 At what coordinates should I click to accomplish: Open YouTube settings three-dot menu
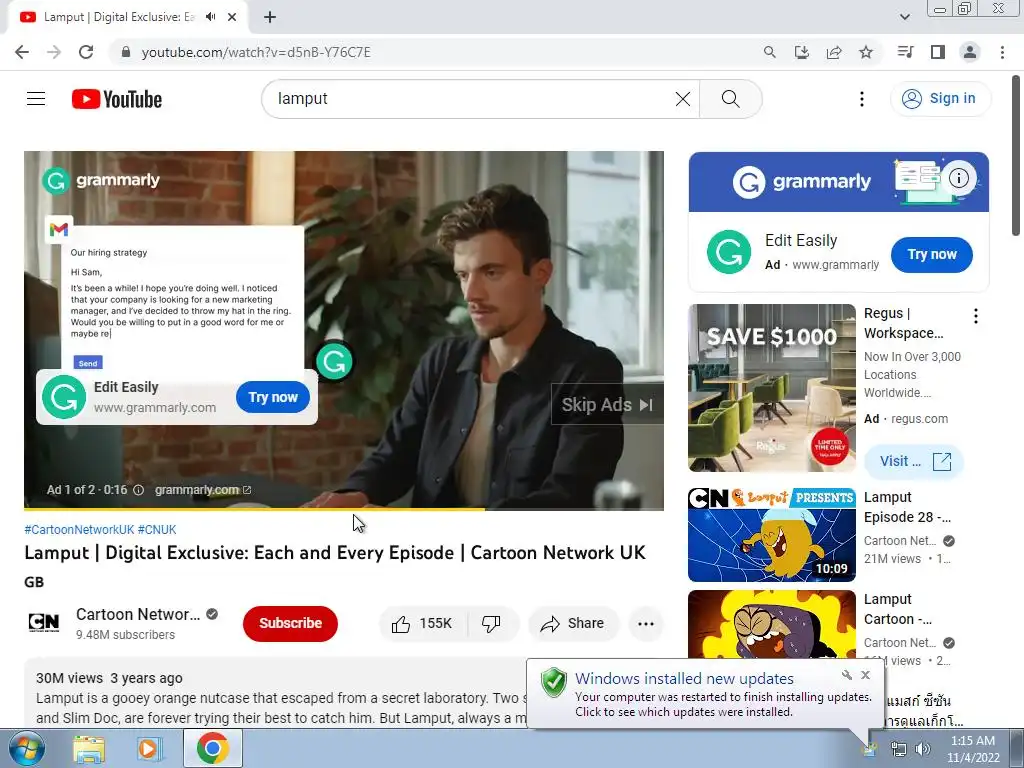862,99
